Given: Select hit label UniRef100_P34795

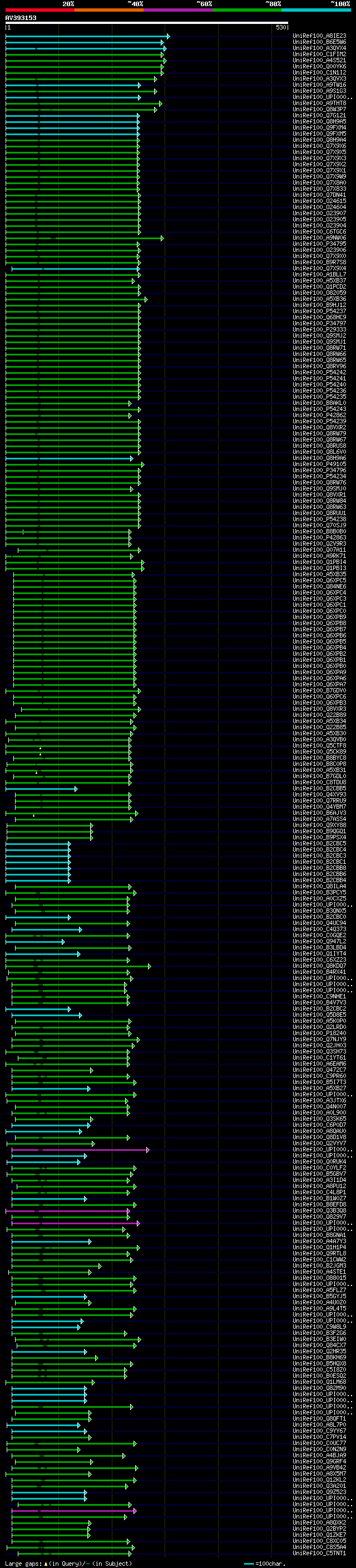Looking at the screenshot, I should tap(319, 244).
